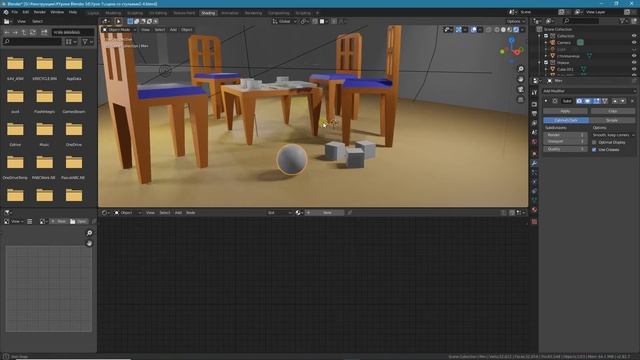Open the node editor Slot dropdown

point(279,213)
